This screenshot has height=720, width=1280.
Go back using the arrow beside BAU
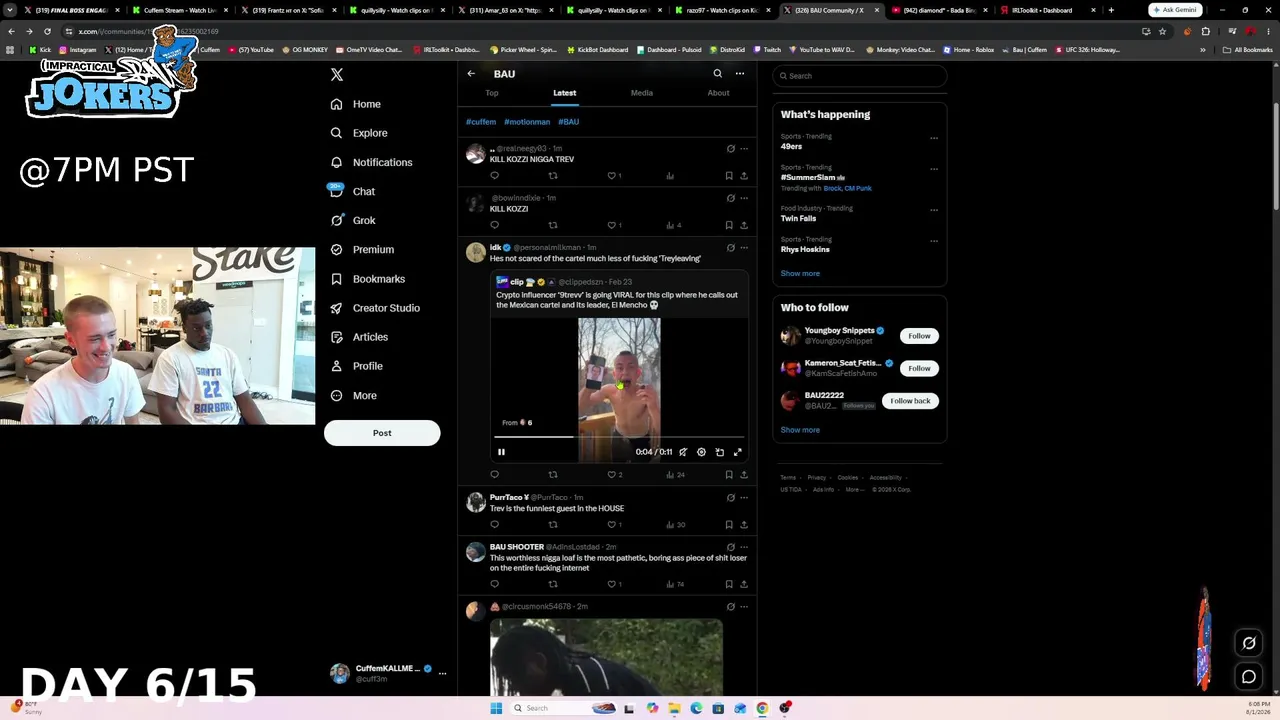tap(471, 73)
